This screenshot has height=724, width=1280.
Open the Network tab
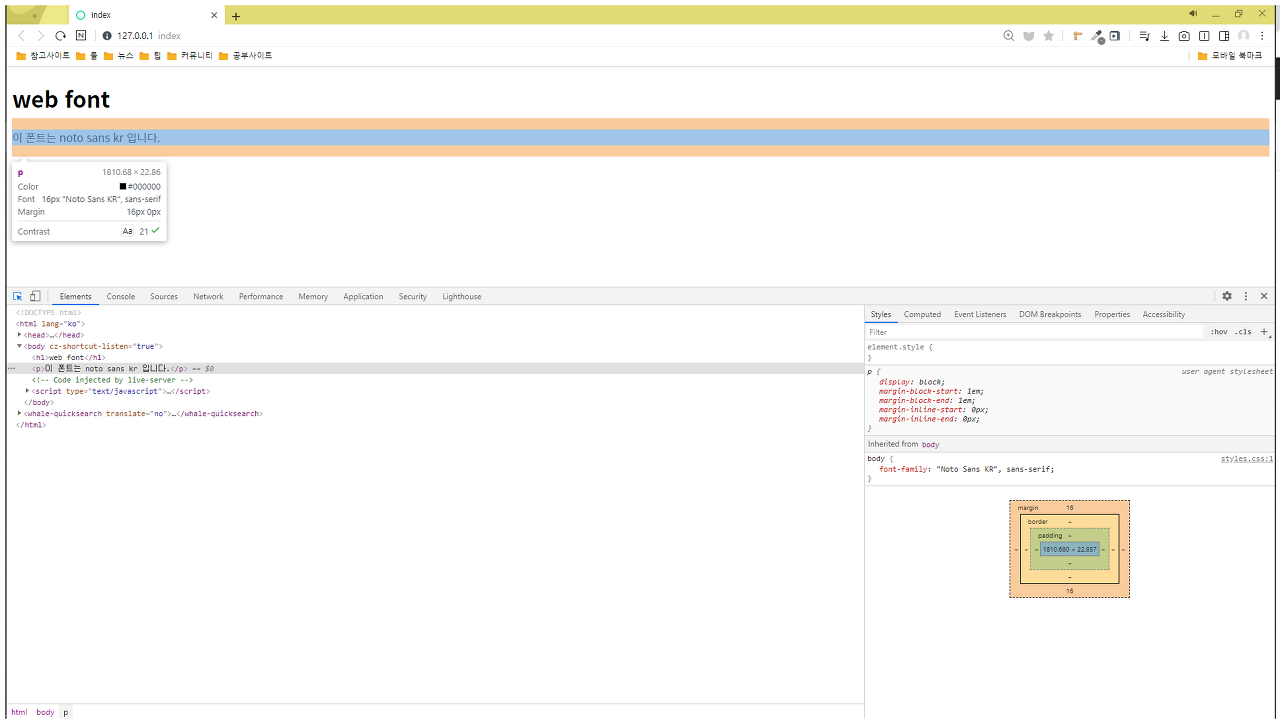pyautogui.click(x=208, y=296)
